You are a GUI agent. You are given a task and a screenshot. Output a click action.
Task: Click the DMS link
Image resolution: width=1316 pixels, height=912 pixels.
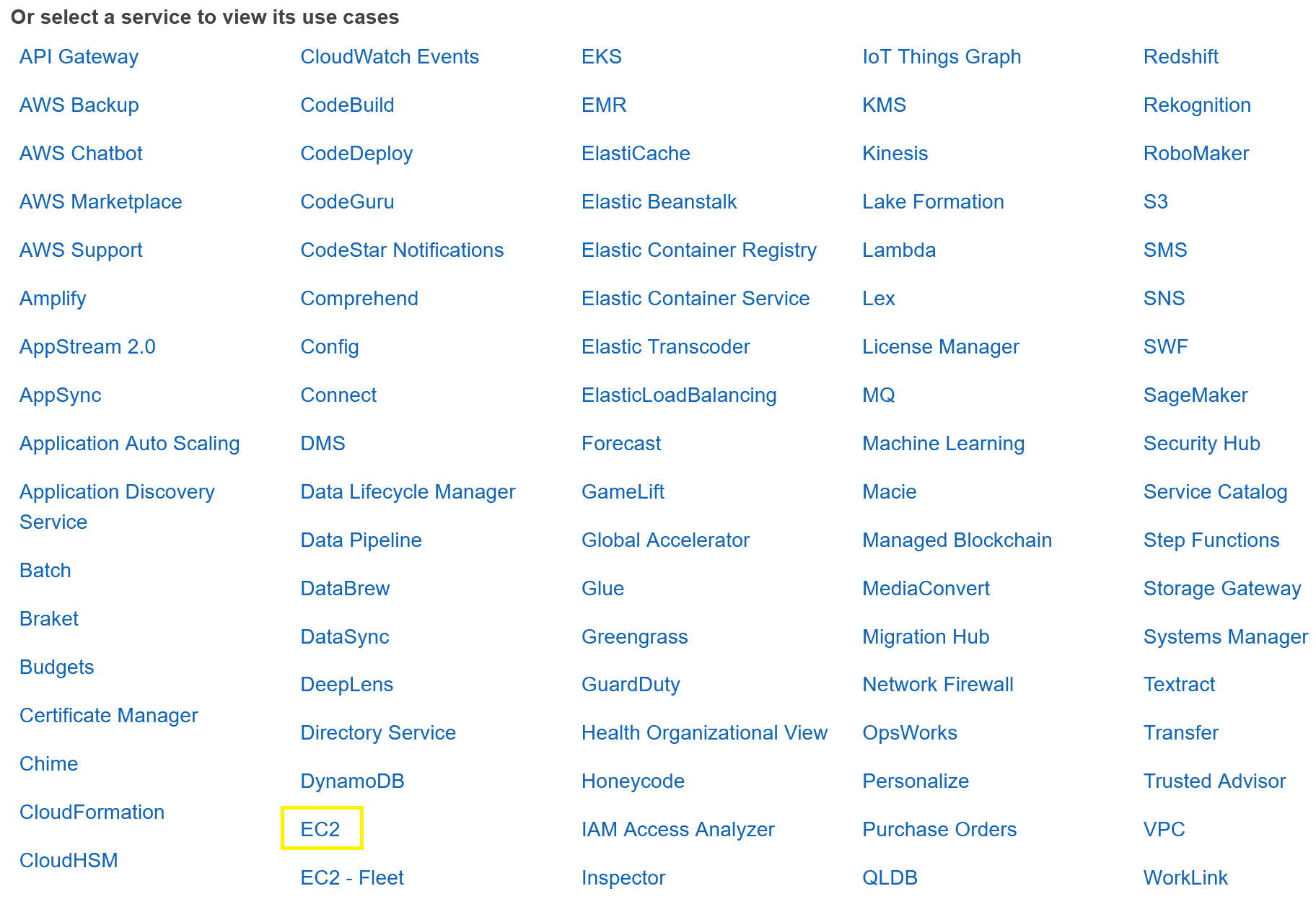tap(323, 444)
